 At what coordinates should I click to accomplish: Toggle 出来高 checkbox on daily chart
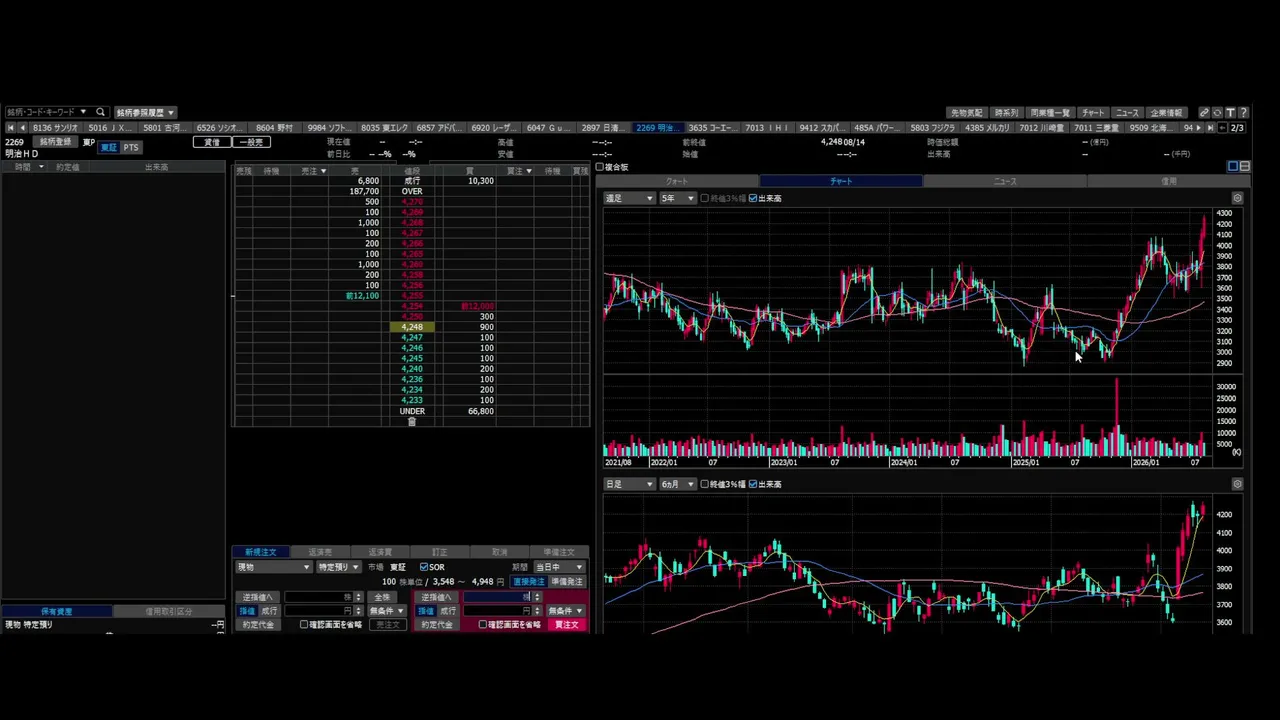[x=753, y=484]
